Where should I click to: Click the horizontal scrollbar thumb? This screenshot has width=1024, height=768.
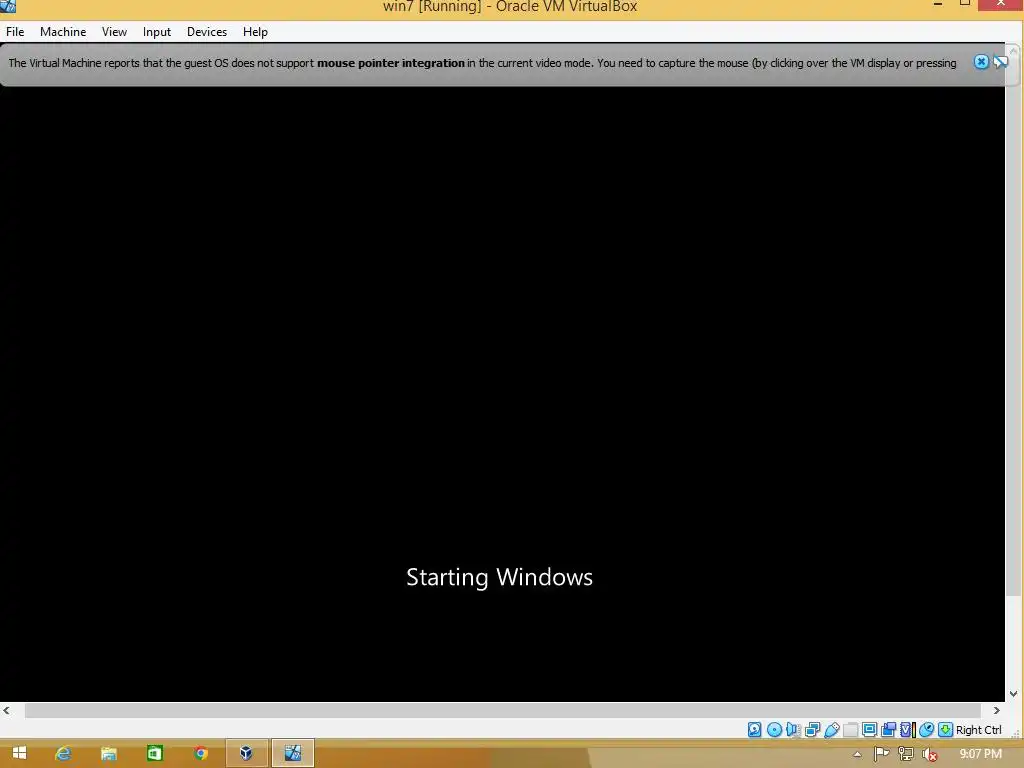[x=503, y=710]
